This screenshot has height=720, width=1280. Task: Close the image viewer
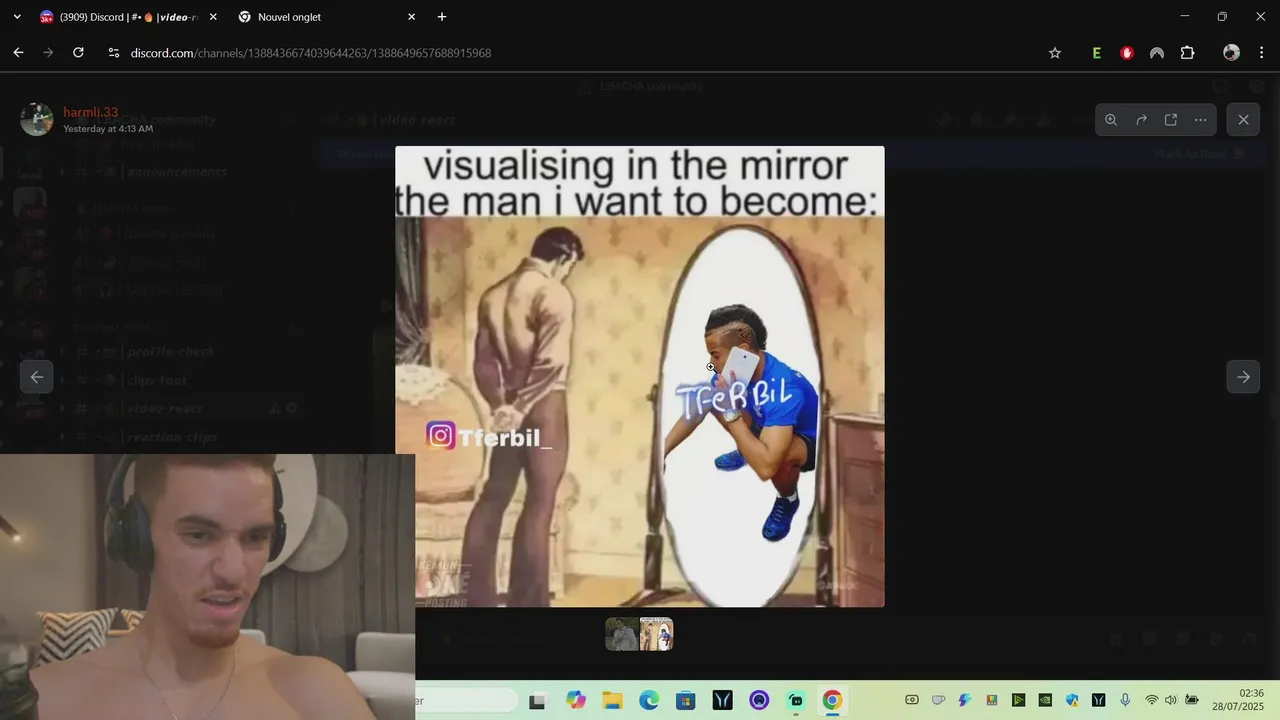pyautogui.click(x=1243, y=120)
